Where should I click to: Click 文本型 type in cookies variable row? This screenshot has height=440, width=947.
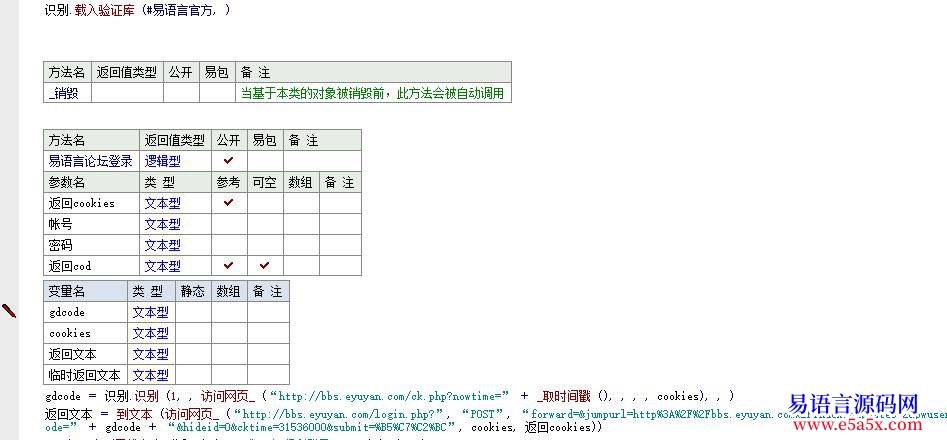pos(151,333)
